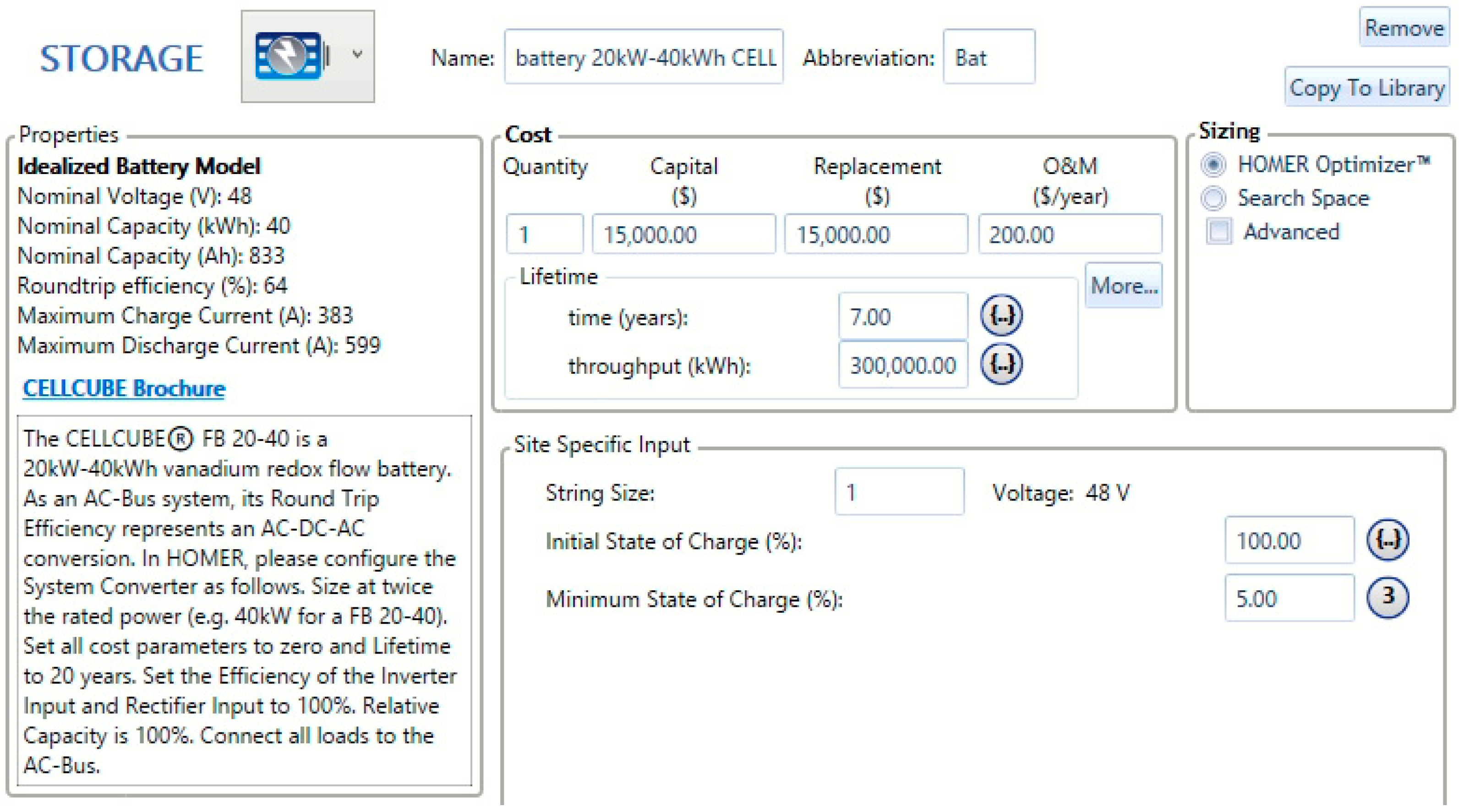This screenshot has height=812, width=1464.
Task: Select HOMER Optimizer sizing option
Action: pyautogui.click(x=1213, y=165)
